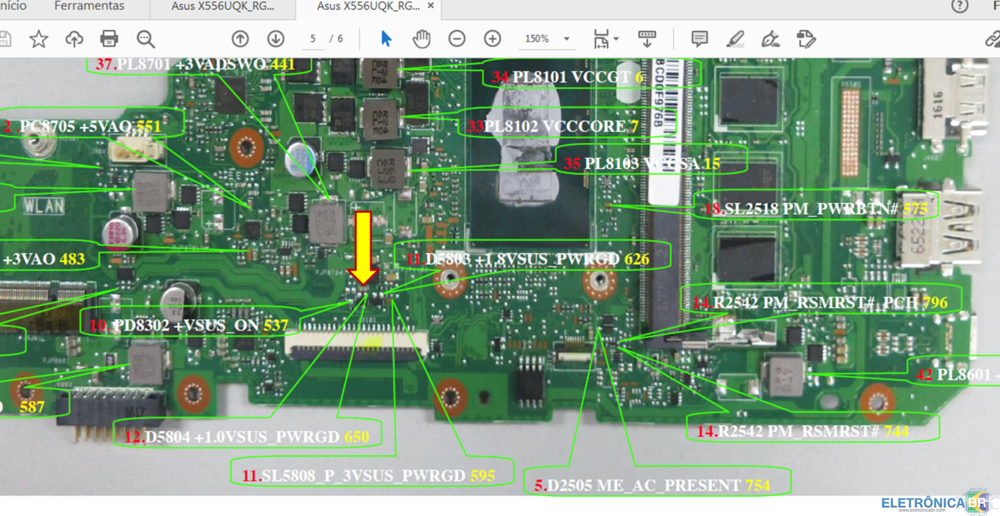Screen dimensions: 1000x516
Task: Select the arrow selection tool
Action: [387, 39]
